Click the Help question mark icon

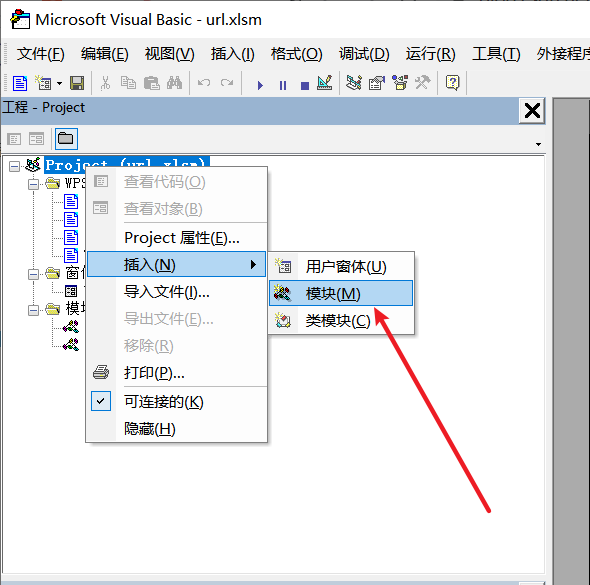[x=452, y=83]
